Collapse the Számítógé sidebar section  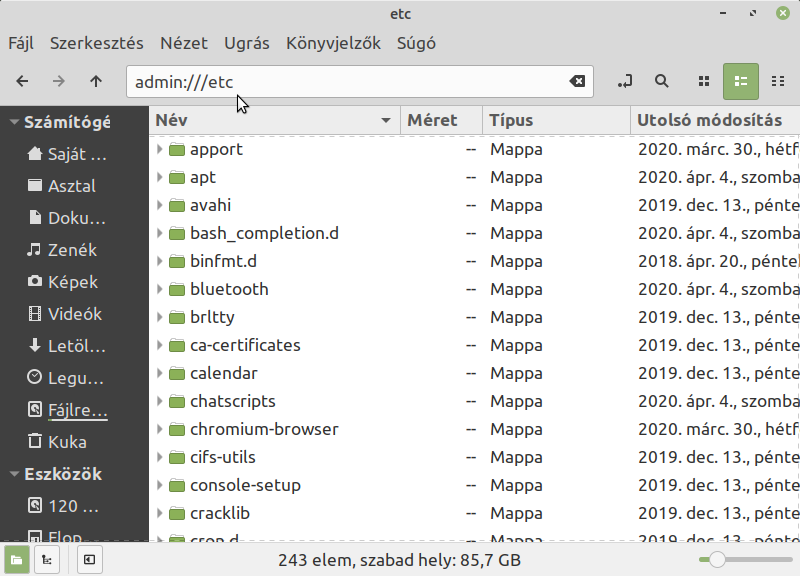pos(14,122)
